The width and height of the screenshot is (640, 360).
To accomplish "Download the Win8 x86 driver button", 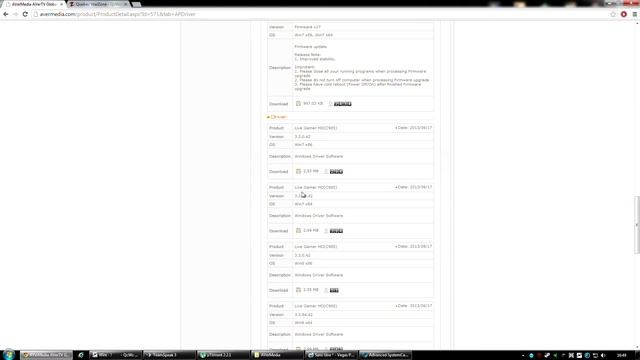I will (x=334, y=290).
